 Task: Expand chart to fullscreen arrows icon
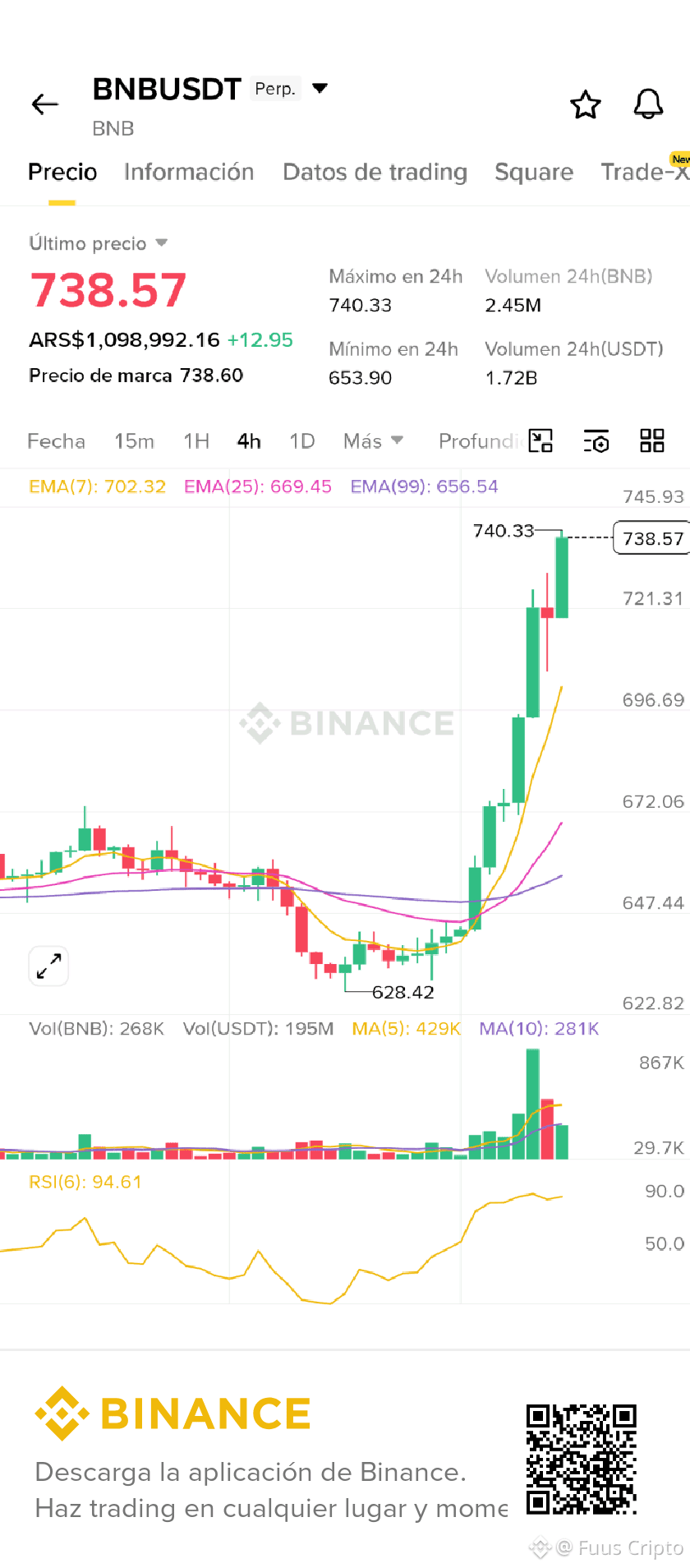(48, 966)
